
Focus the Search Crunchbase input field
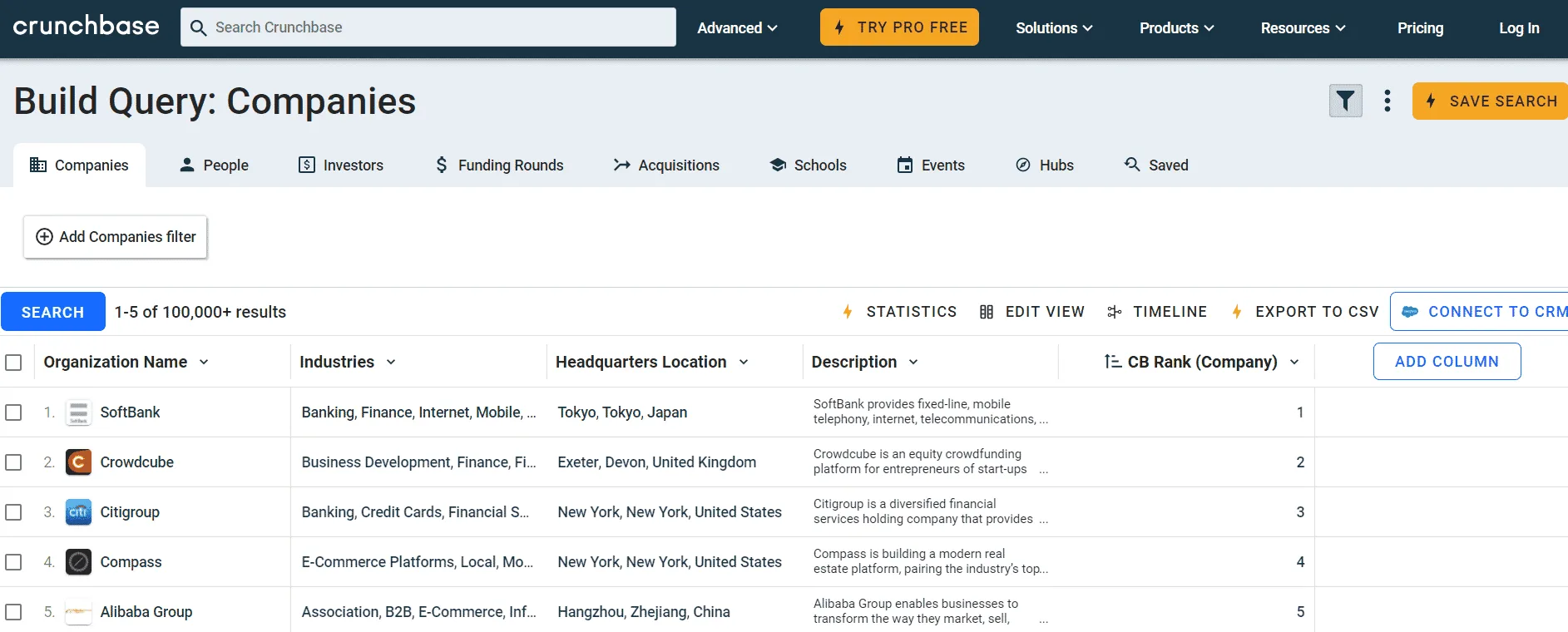[x=428, y=27]
